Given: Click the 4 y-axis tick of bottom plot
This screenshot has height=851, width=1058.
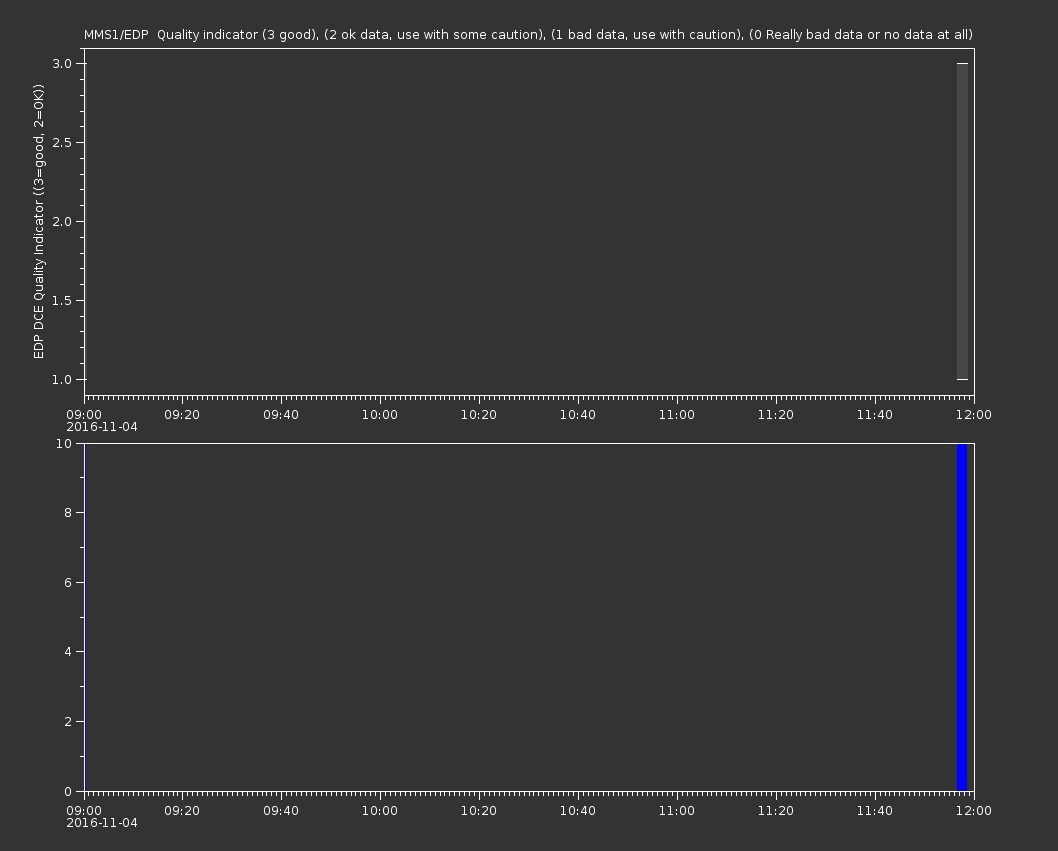Looking at the screenshot, I should [67, 651].
